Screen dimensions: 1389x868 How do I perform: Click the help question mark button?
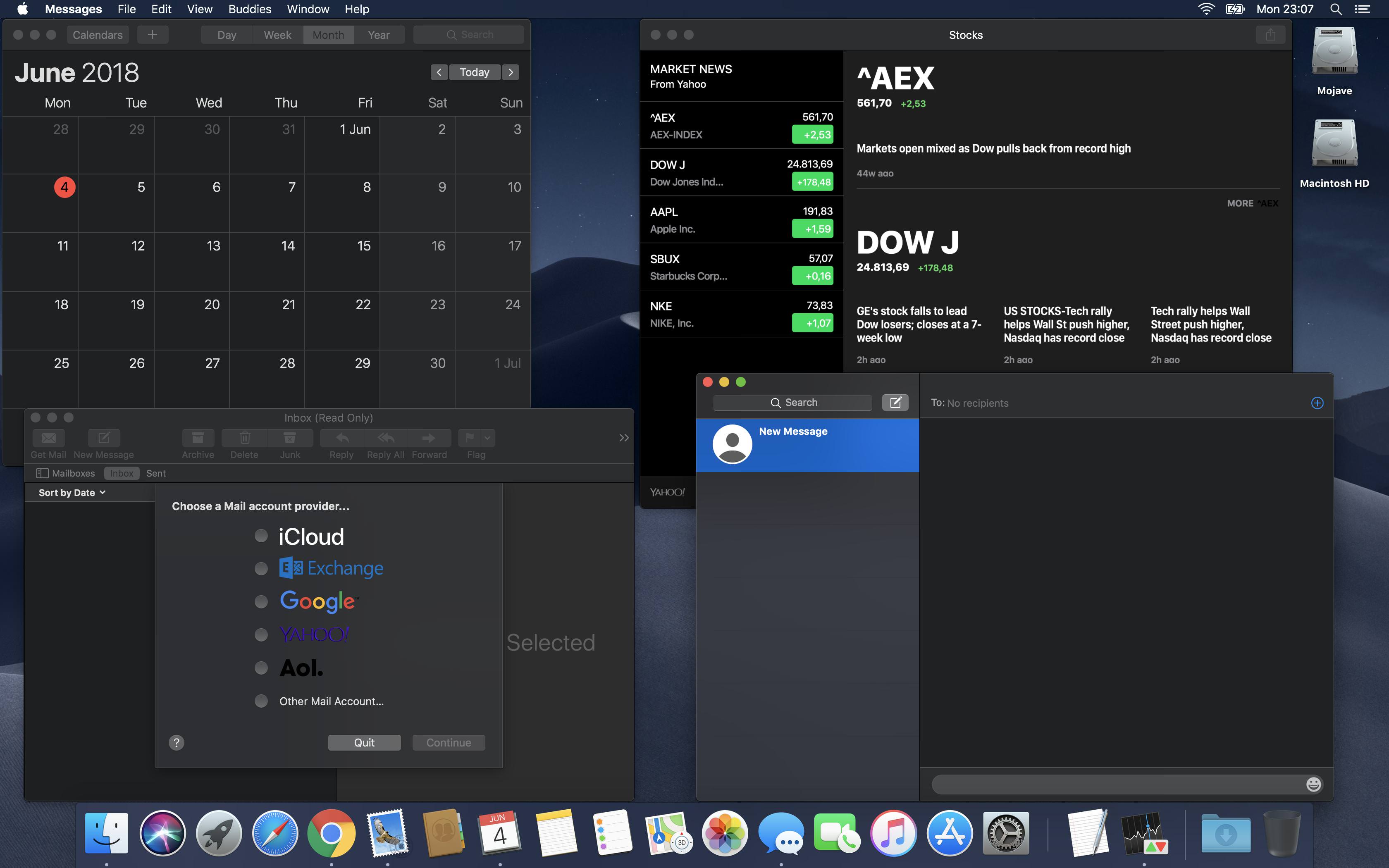point(176,743)
